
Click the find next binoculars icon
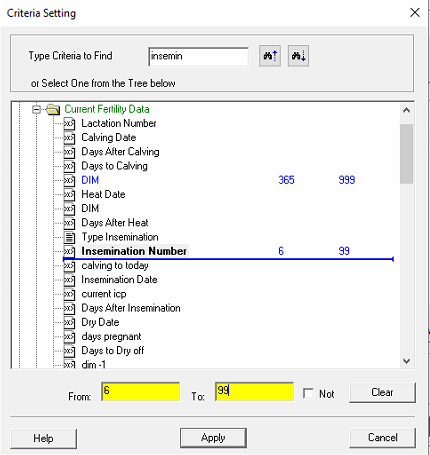[298, 56]
